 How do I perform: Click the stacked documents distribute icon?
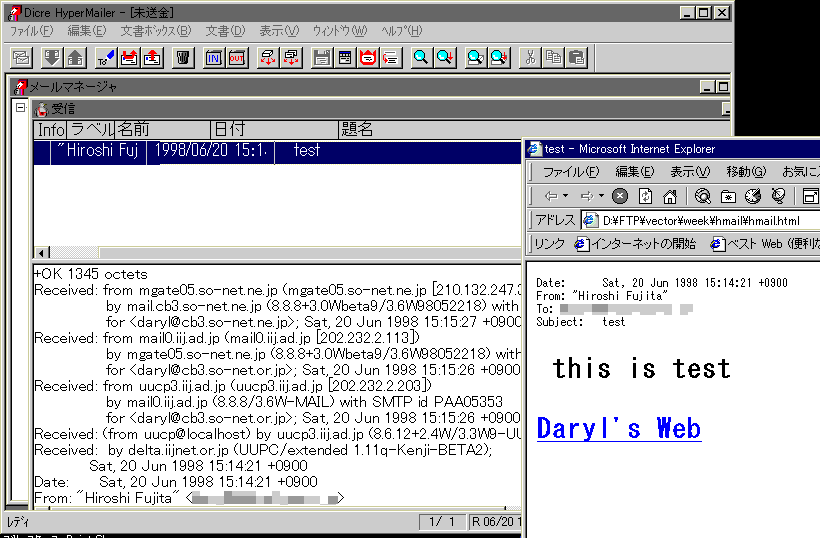pos(291,58)
